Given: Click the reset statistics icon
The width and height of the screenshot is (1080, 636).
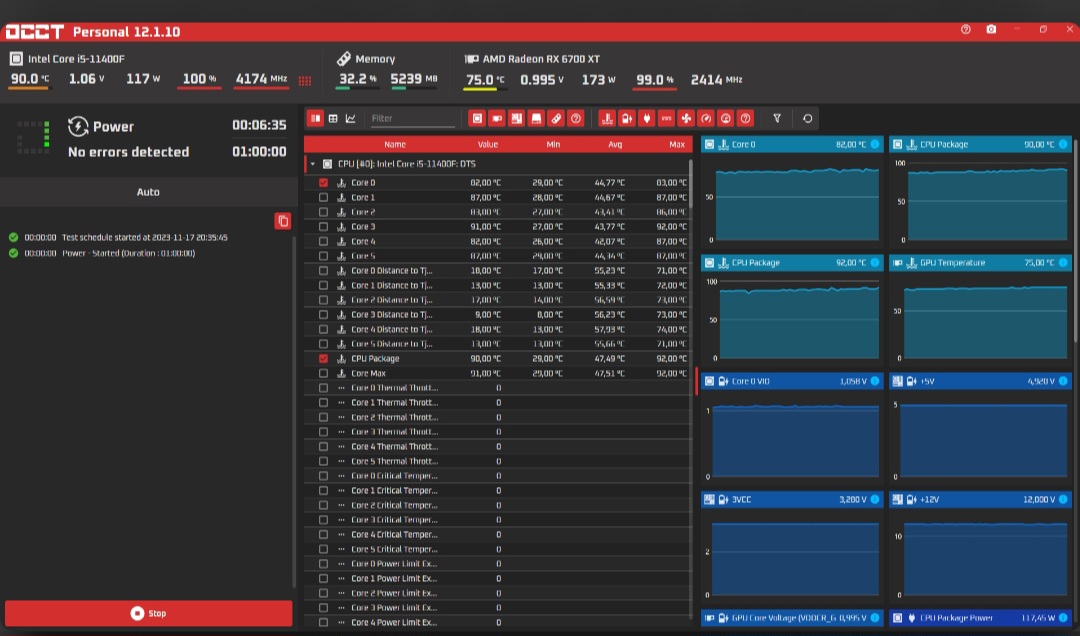Looking at the screenshot, I should coord(807,118).
